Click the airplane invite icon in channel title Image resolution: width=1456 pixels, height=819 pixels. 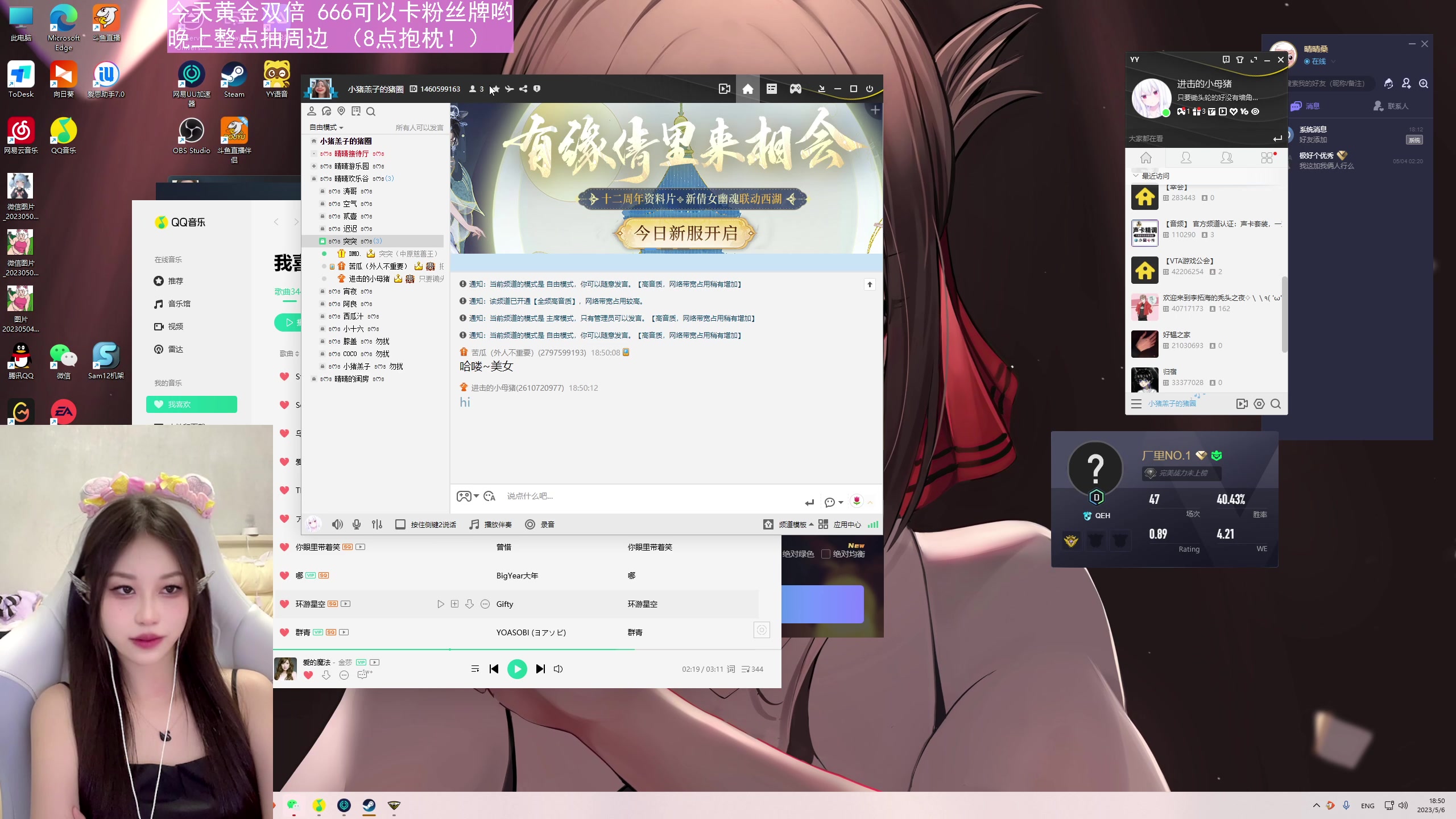point(509,89)
